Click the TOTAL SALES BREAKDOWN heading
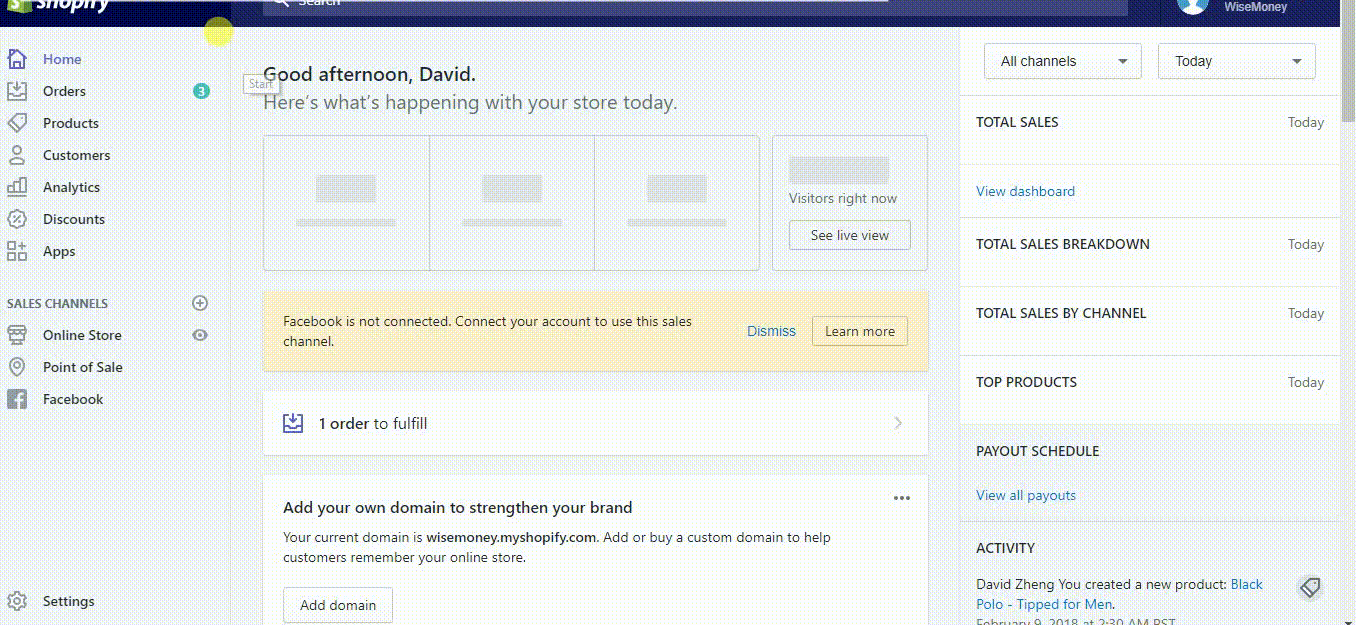 1063,244
